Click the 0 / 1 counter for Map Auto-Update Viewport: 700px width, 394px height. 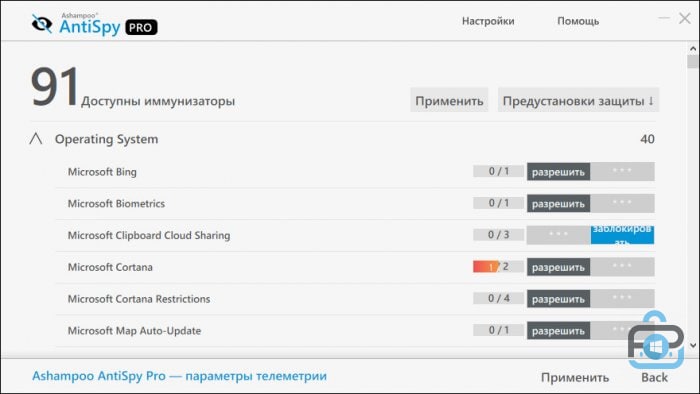[x=498, y=330]
